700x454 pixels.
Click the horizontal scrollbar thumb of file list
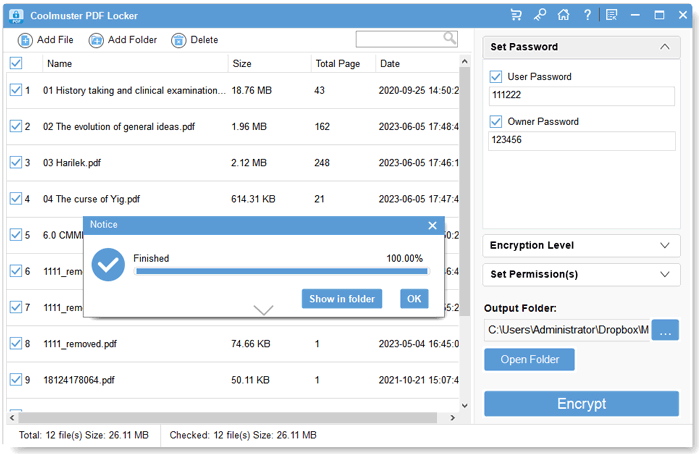pos(228,418)
